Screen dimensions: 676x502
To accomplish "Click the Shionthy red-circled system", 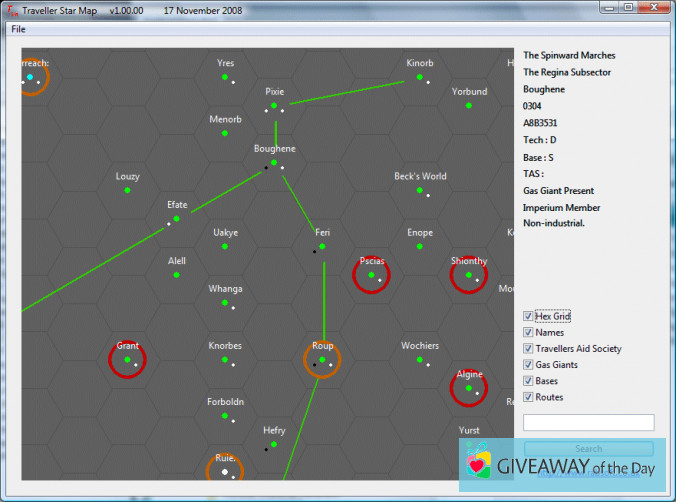I will (469, 274).
